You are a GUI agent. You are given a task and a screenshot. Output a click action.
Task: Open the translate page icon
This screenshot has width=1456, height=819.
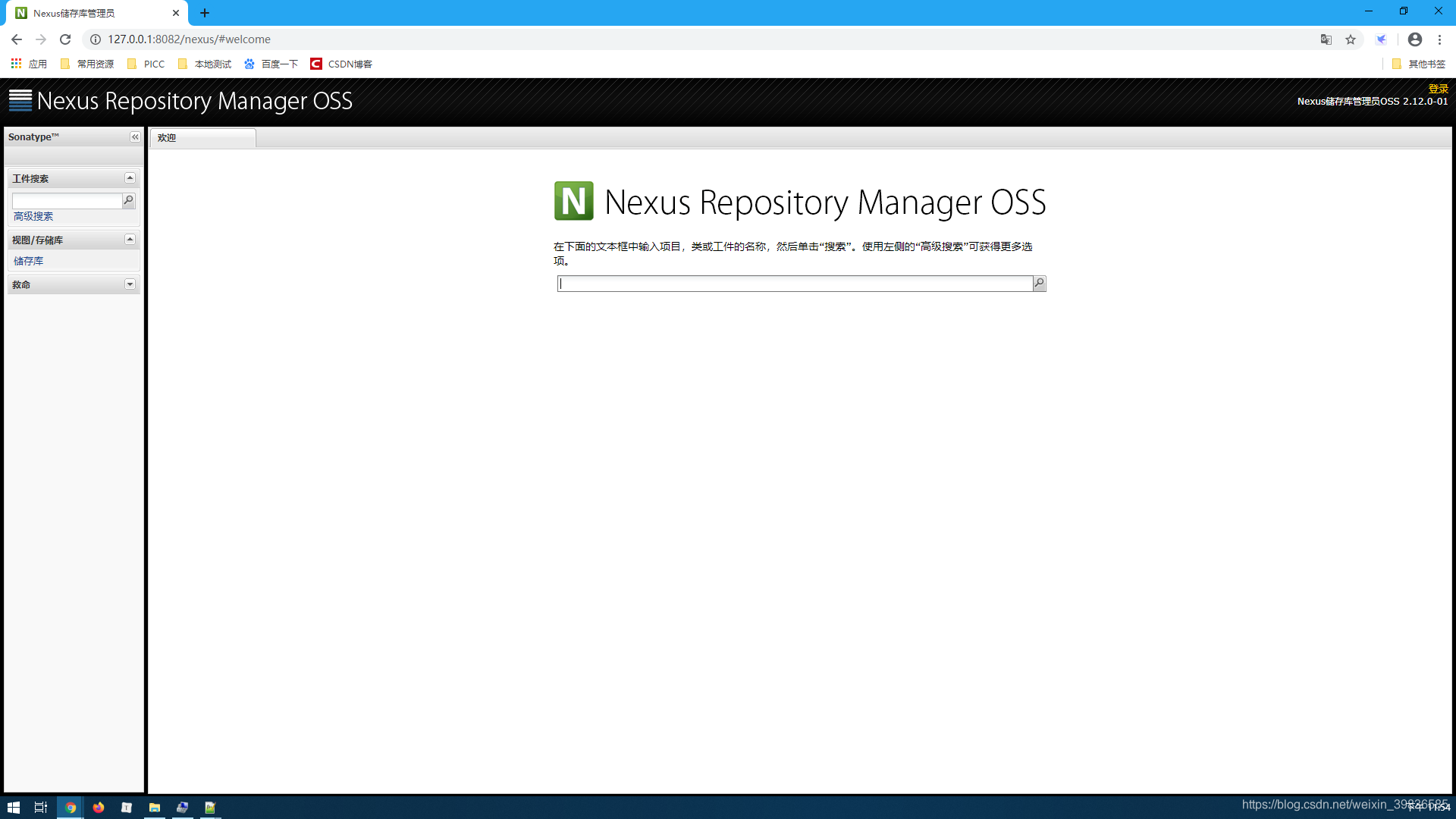click(x=1326, y=39)
